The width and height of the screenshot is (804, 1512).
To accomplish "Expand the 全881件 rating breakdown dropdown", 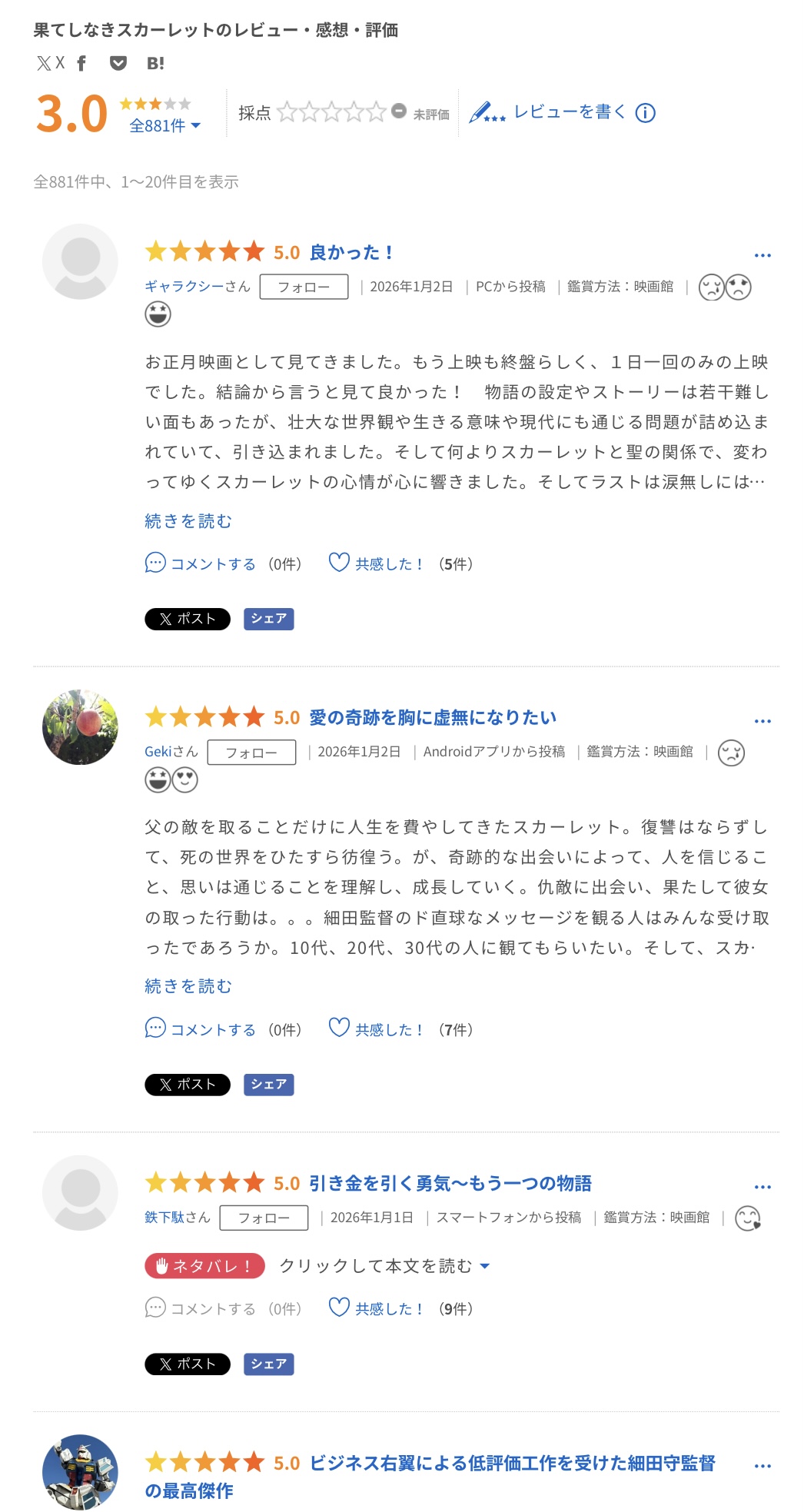I will tap(164, 126).
